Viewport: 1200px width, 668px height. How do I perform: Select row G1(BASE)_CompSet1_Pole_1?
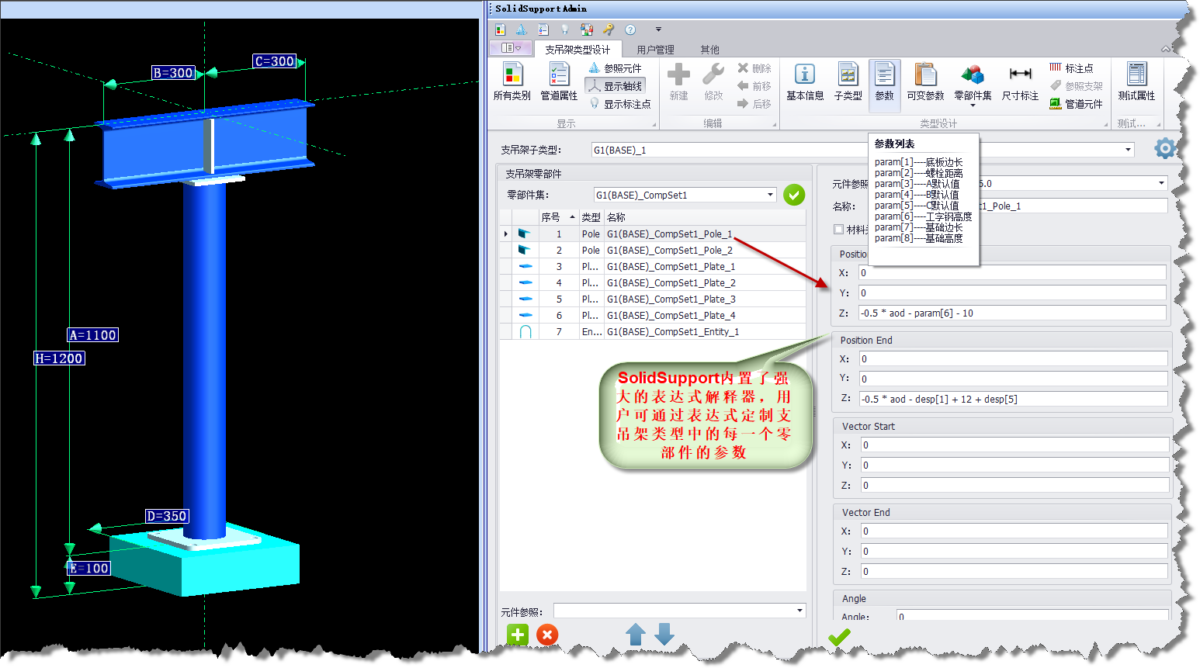coord(652,234)
